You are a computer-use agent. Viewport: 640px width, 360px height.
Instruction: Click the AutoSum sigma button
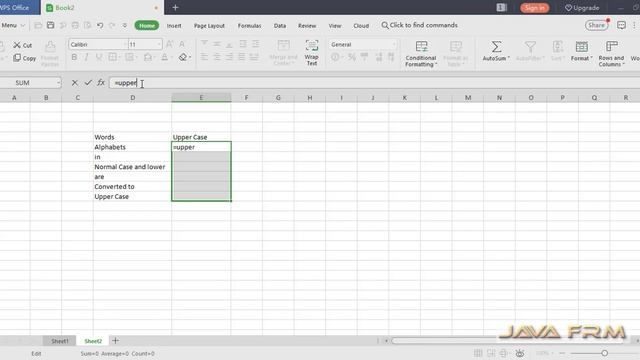[496, 51]
